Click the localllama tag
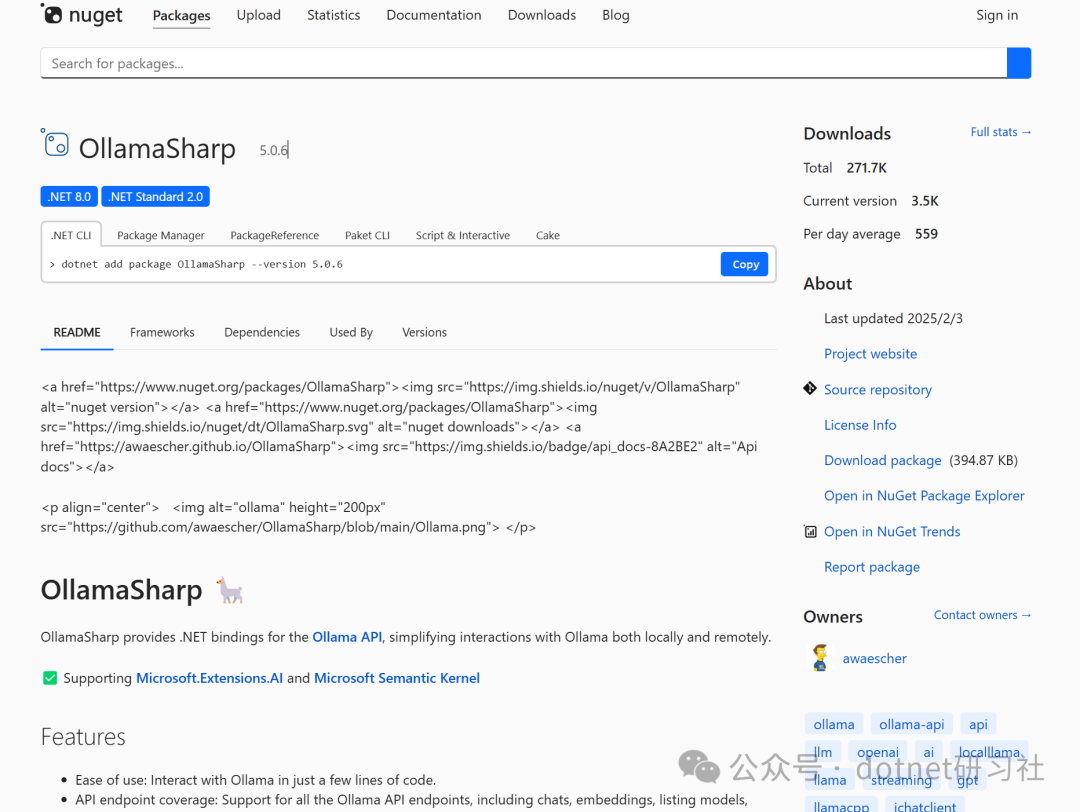 tap(989, 753)
